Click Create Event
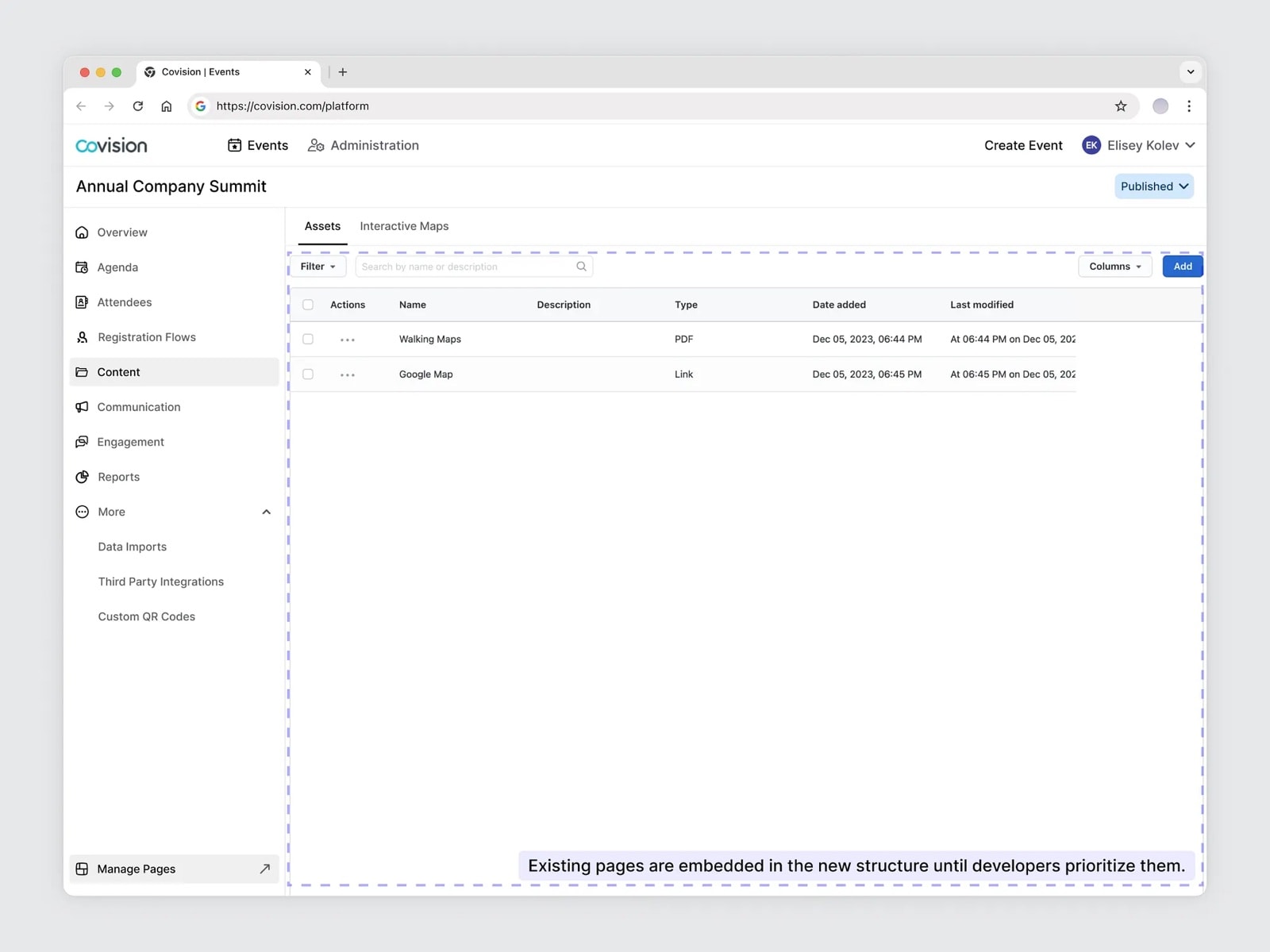The width and height of the screenshot is (1270, 952). [1023, 145]
